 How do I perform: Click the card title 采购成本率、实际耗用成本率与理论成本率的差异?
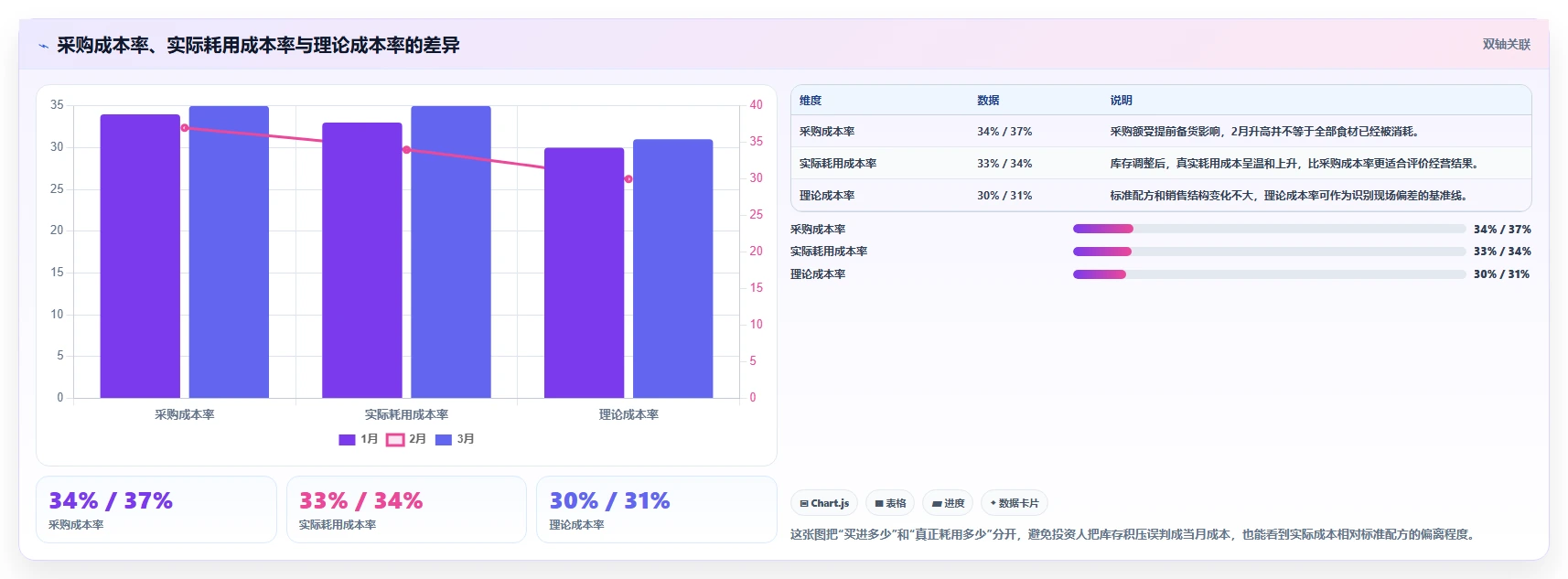click(x=258, y=46)
